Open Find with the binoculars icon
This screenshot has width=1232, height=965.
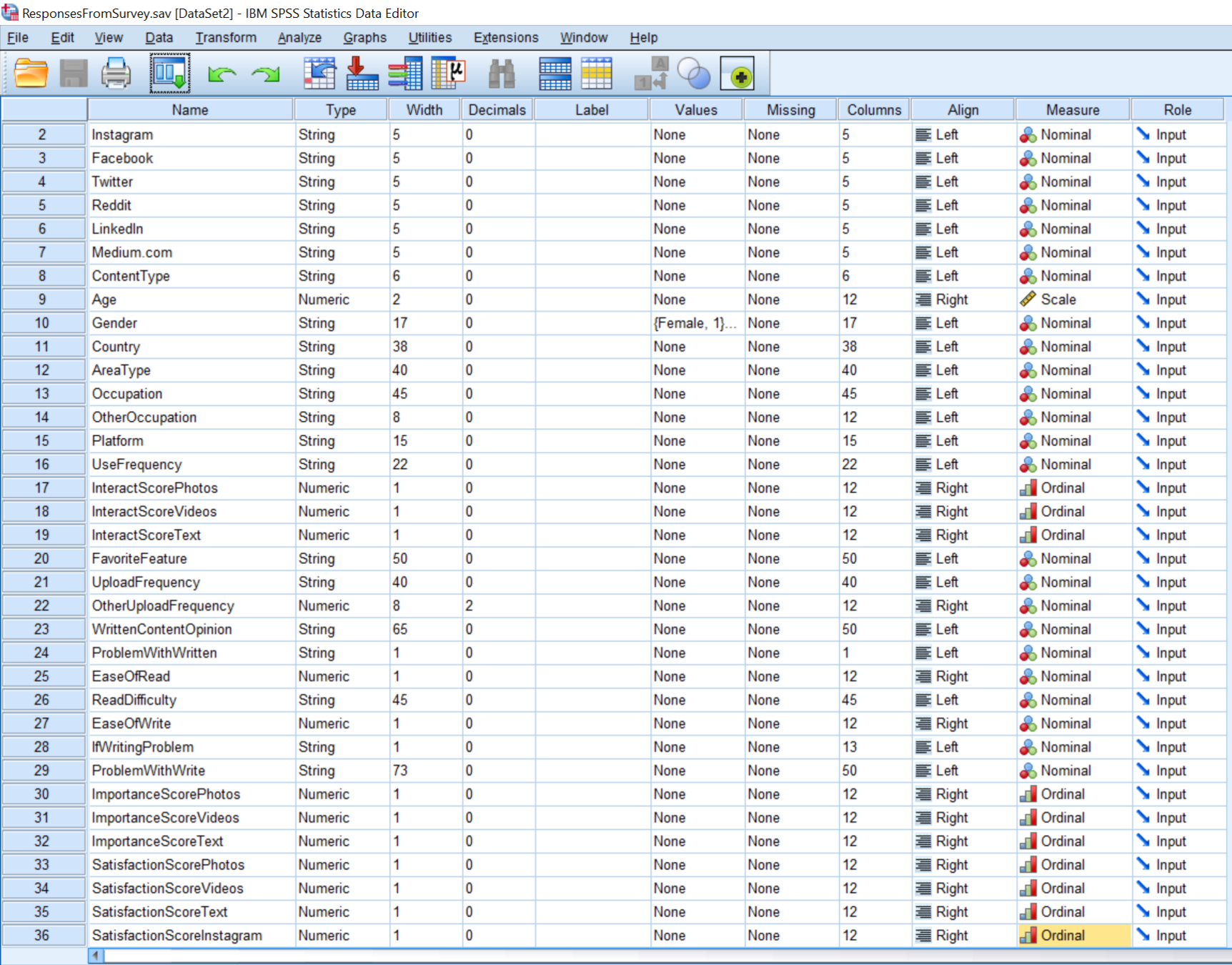click(x=502, y=74)
